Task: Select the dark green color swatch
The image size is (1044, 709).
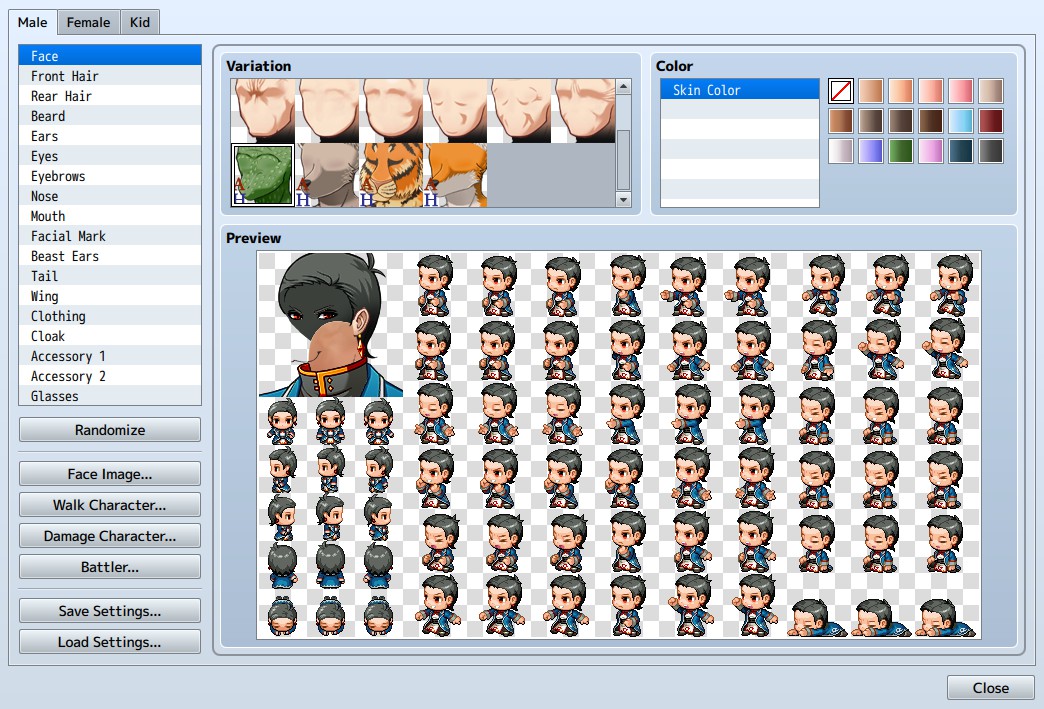Action: click(901, 151)
